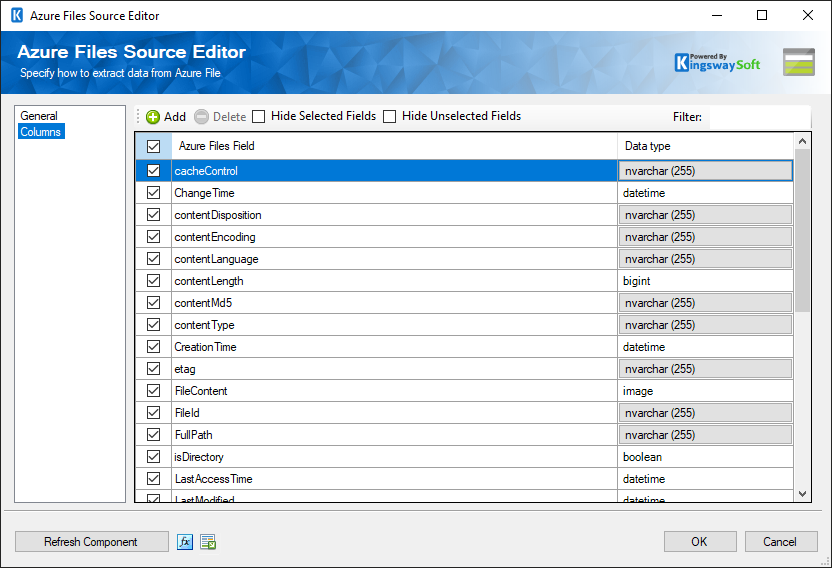832x568 pixels.
Task: Click the Data type column header
Action: pos(705,146)
